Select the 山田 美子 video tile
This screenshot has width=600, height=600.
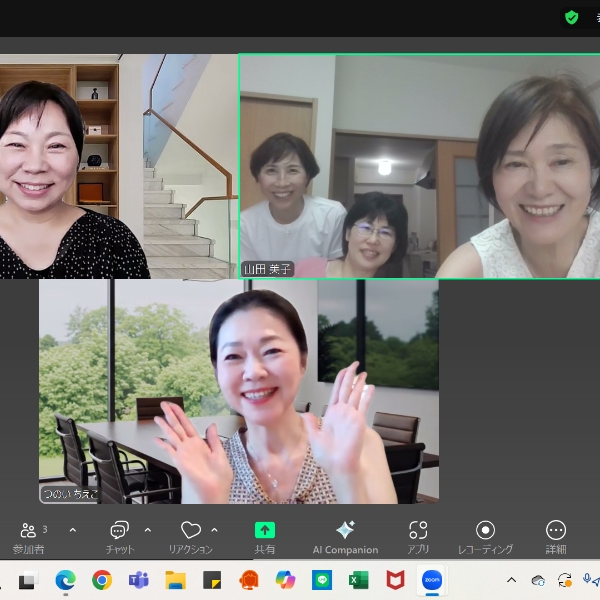418,165
